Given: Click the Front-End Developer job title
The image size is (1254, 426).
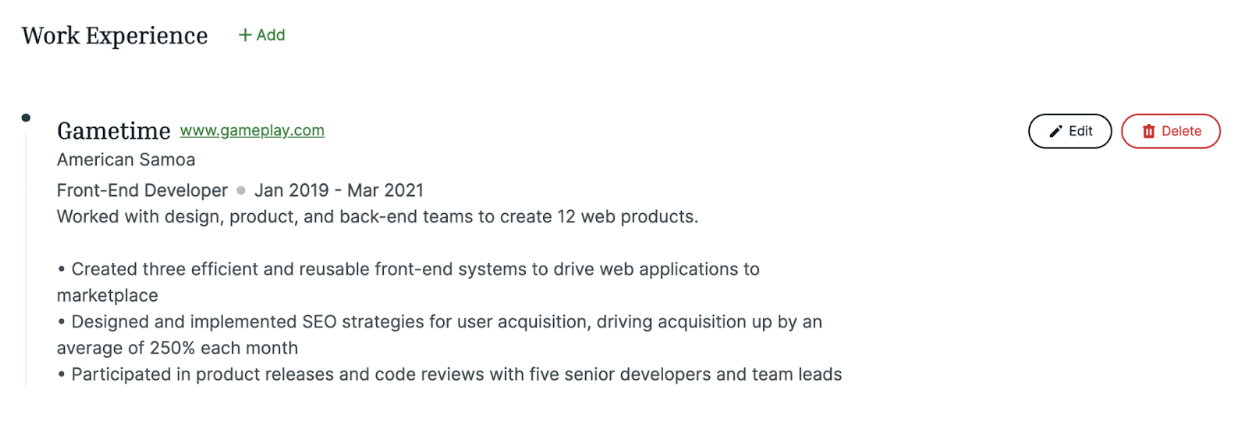Looking at the screenshot, I should tap(142, 190).
